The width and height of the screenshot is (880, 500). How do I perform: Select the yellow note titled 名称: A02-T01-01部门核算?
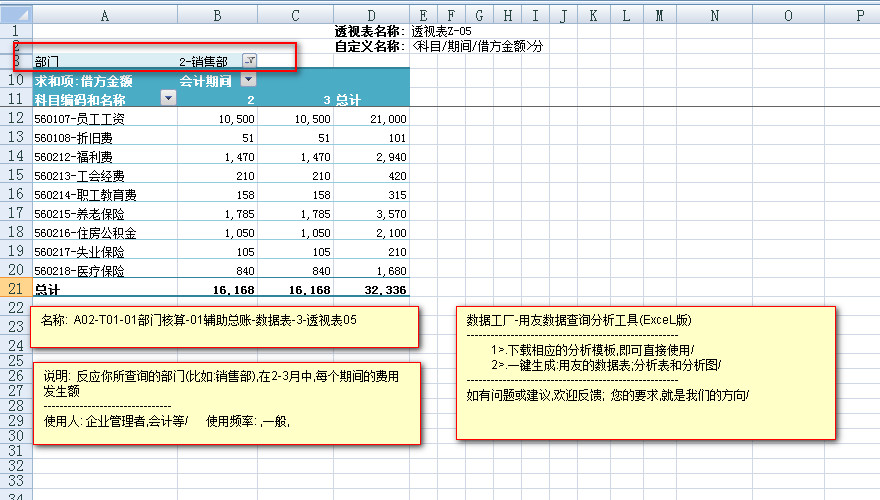226,327
